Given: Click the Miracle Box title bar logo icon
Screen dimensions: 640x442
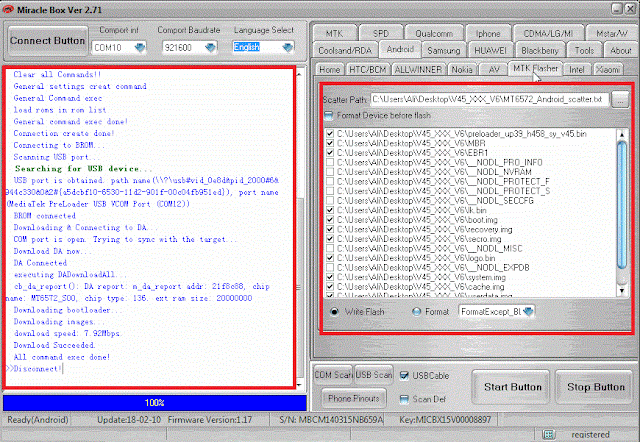Looking at the screenshot, I should (x=8, y=9).
